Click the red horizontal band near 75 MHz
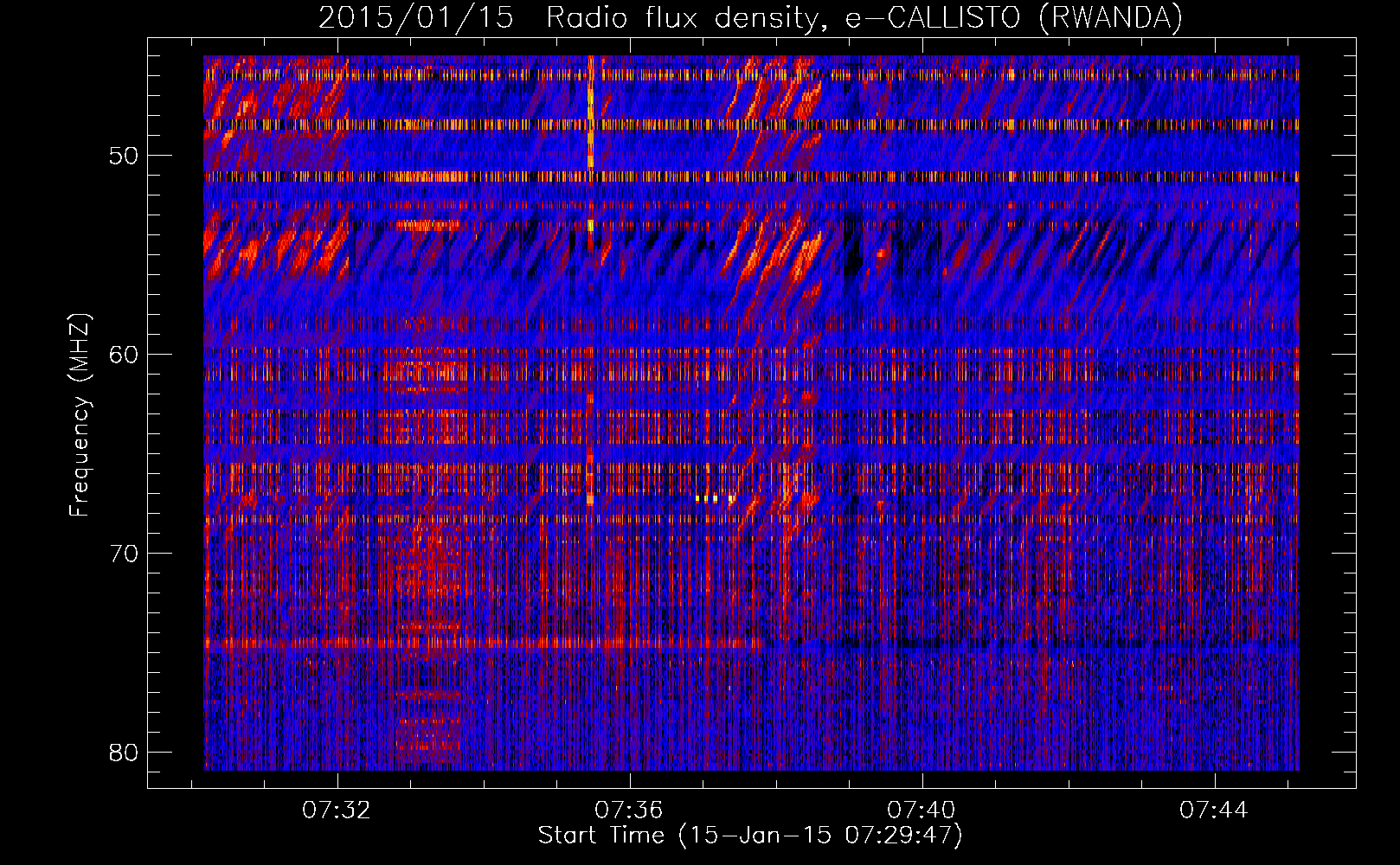Image resolution: width=1400 pixels, height=865 pixels. [485, 644]
